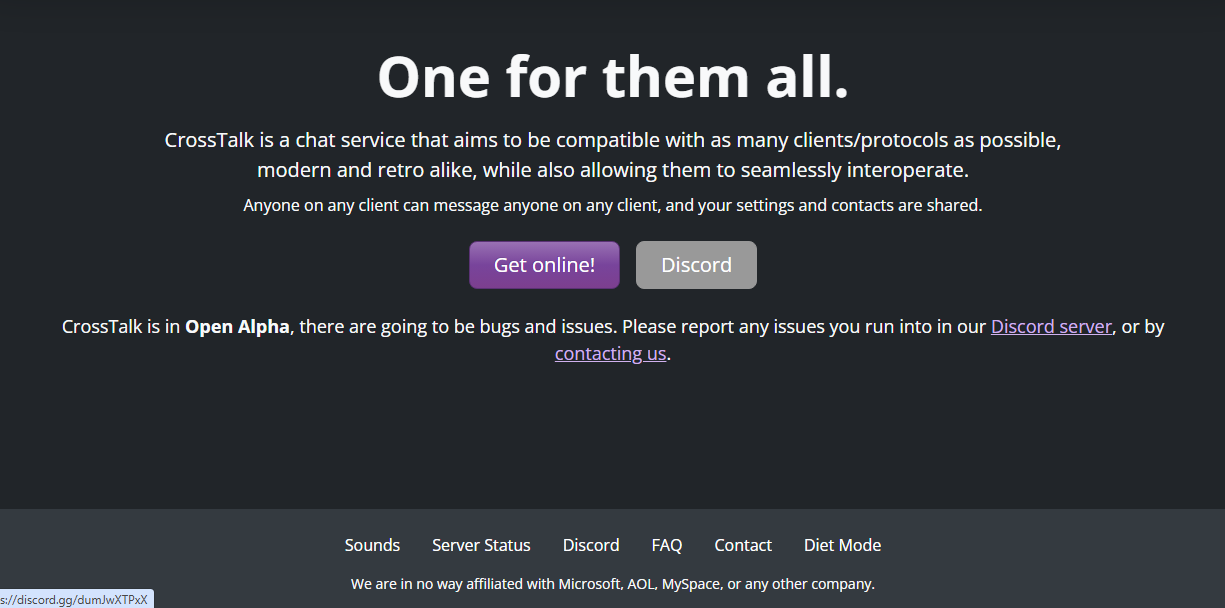Open the Discord server hyperlink
Screen dimensions: 1225x608
point(1051,327)
